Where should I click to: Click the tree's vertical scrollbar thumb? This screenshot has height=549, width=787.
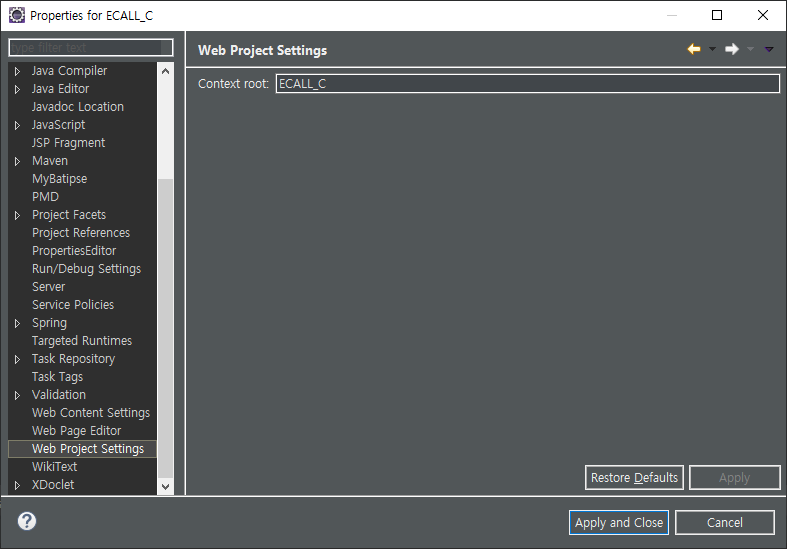(x=165, y=328)
